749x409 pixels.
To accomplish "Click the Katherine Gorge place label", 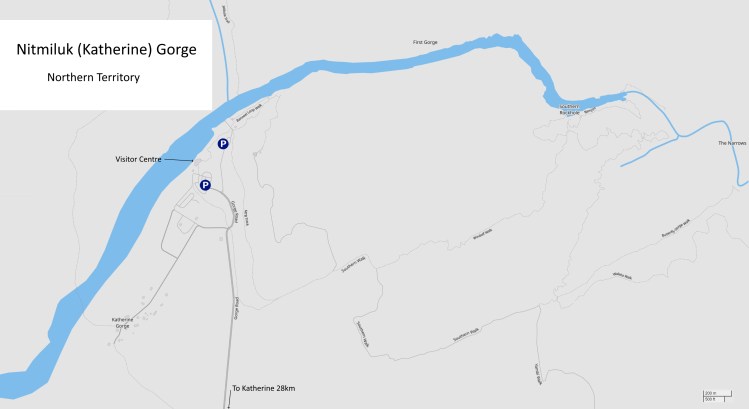I will pyautogui.click(x=122, y=323).
